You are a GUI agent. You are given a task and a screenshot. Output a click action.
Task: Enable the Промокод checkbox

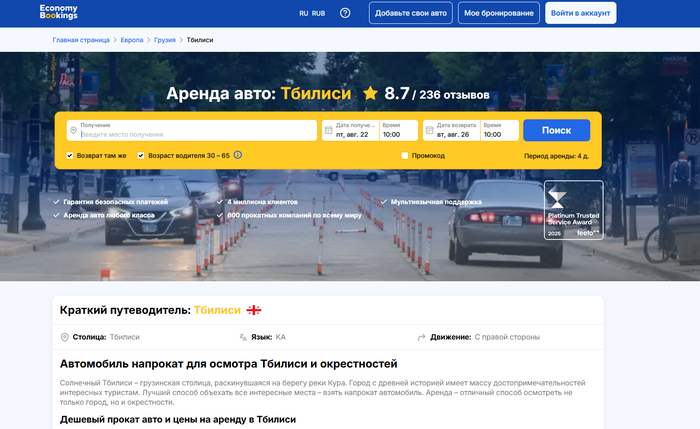click(x=404, y=155)
